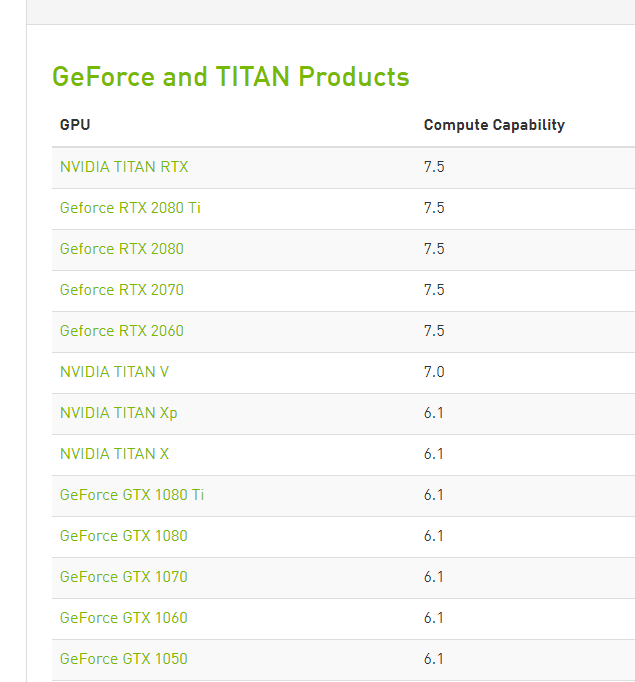Click the 7.0 compute capability value
Screen dimensions: 635x682
[434, 372]
